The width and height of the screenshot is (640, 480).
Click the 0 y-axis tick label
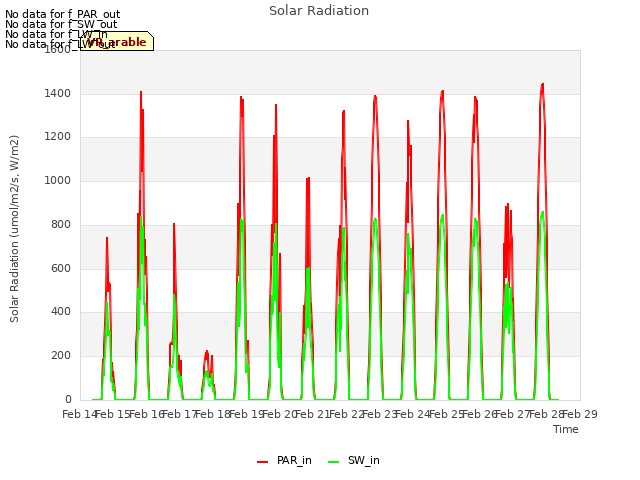(x=68, y=400)
